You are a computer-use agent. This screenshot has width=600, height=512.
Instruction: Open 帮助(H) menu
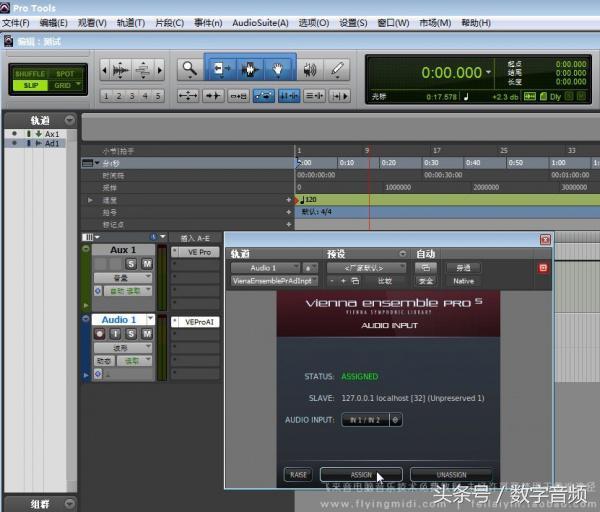pos(476,23)
